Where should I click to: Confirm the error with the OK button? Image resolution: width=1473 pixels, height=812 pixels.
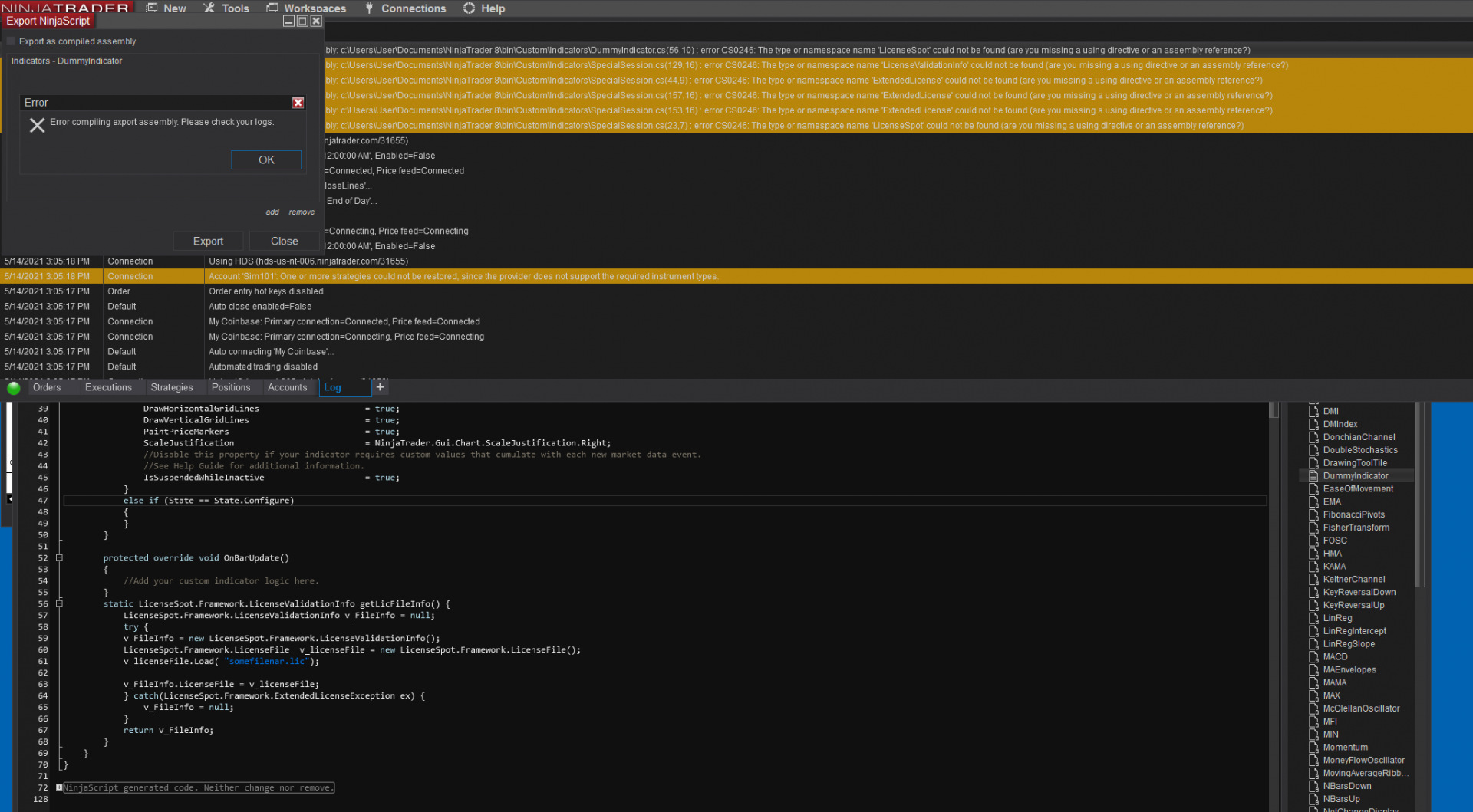click(266, 159)
